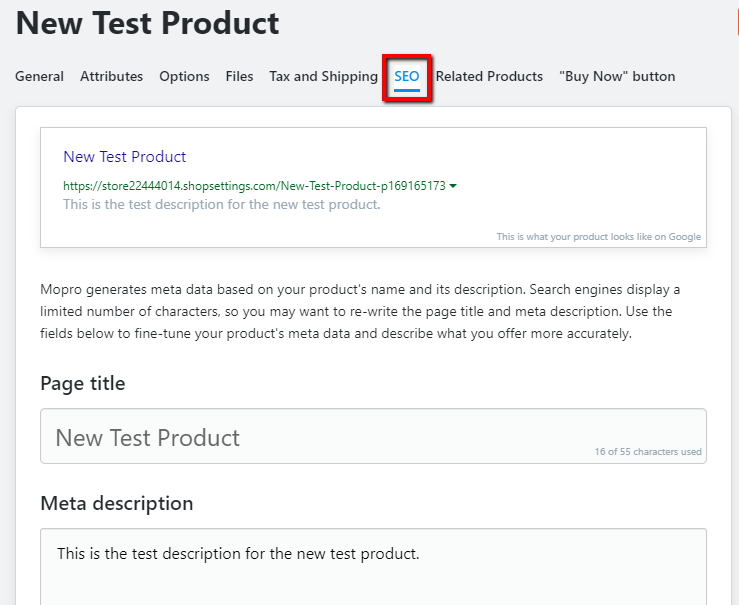Open the Options tab
The height and width of the screenshot is (605, 739).
[x=184, y=76]
